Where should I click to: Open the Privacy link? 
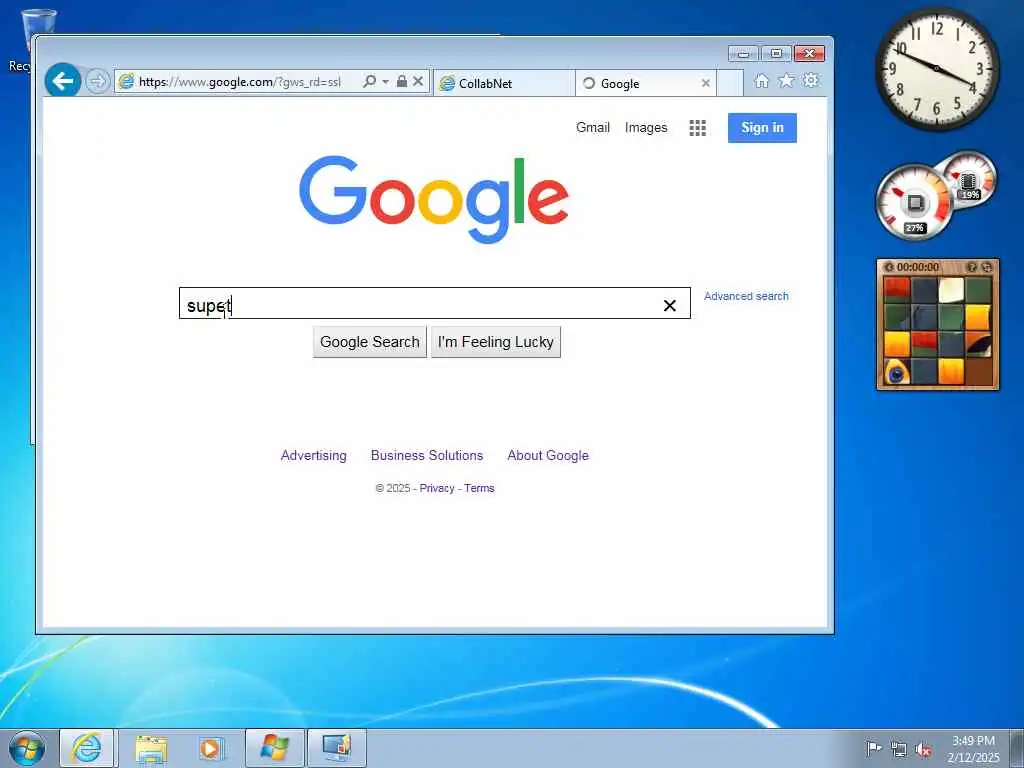pyautogui.click(x=437, y=488)
